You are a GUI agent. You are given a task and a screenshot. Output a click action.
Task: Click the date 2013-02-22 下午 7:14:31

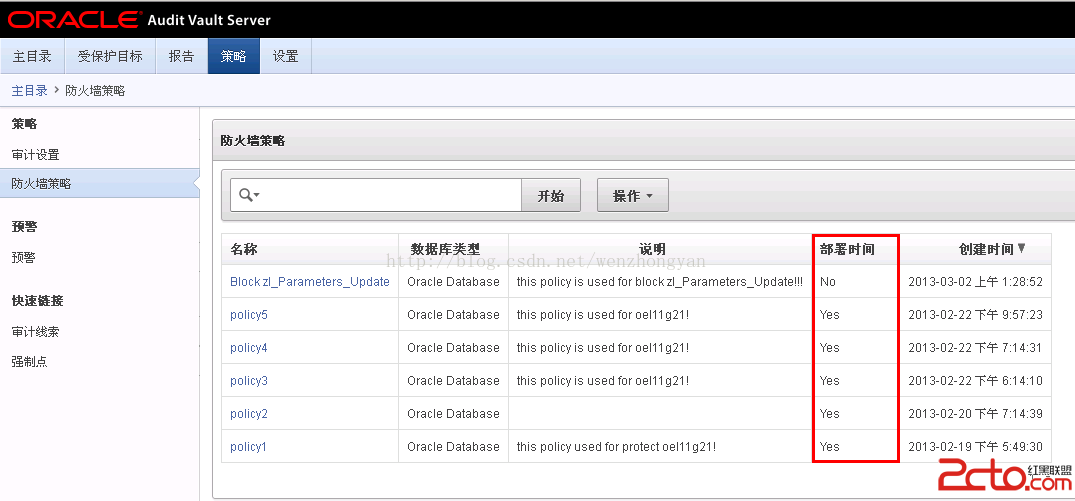click(976, 347)
